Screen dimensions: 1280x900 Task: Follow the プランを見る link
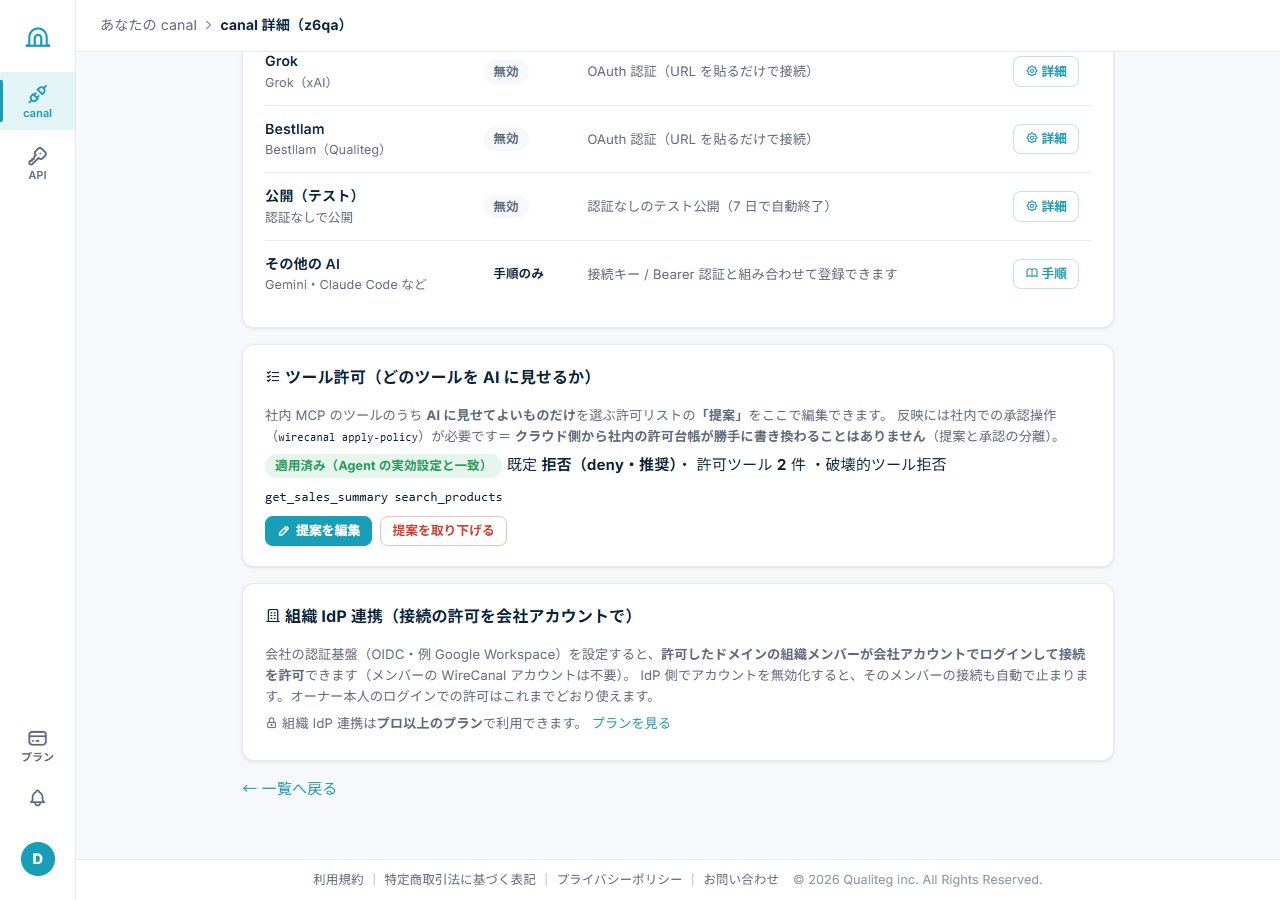click(631, 723)
